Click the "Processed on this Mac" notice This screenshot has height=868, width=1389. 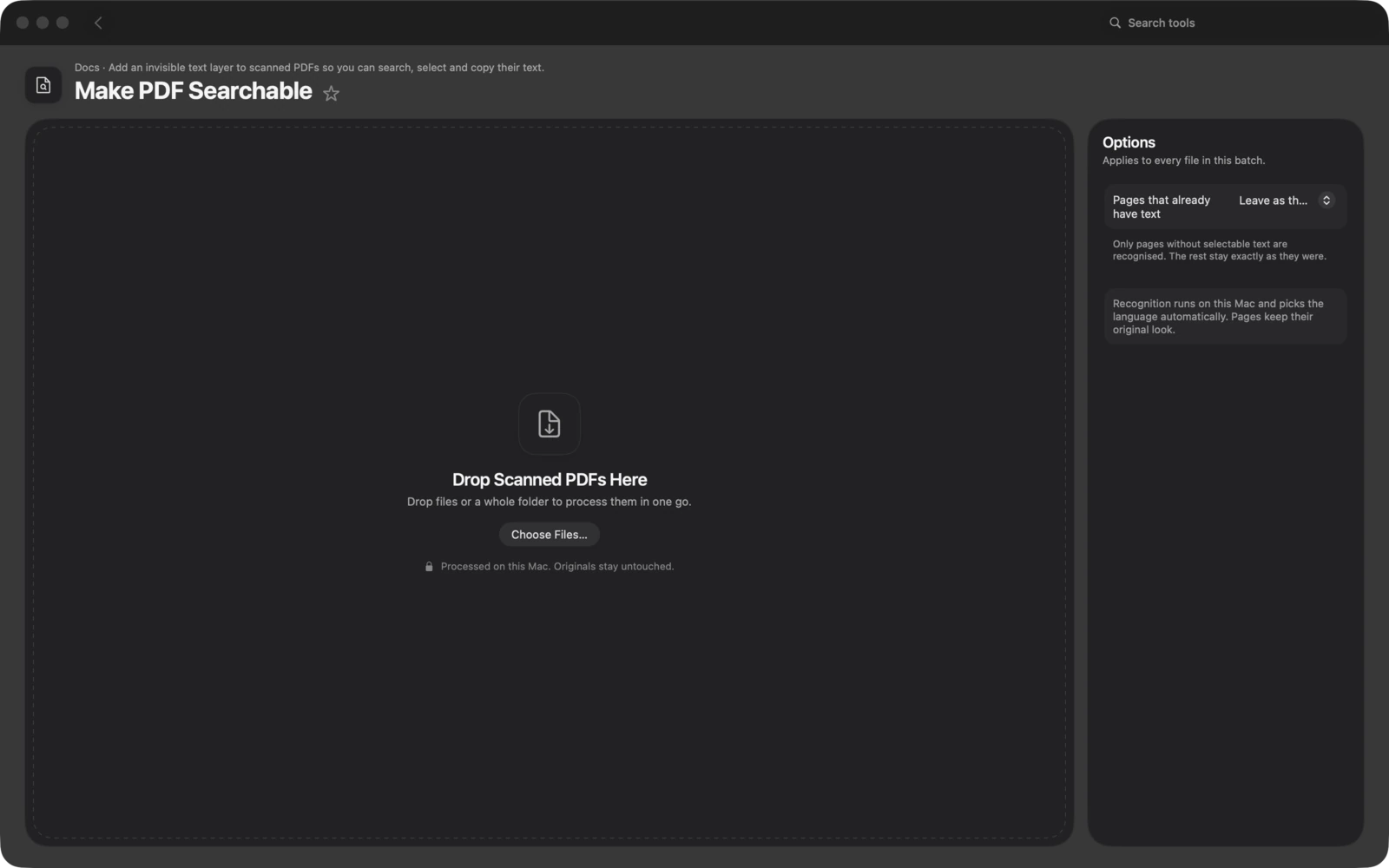tap(557, 567)
